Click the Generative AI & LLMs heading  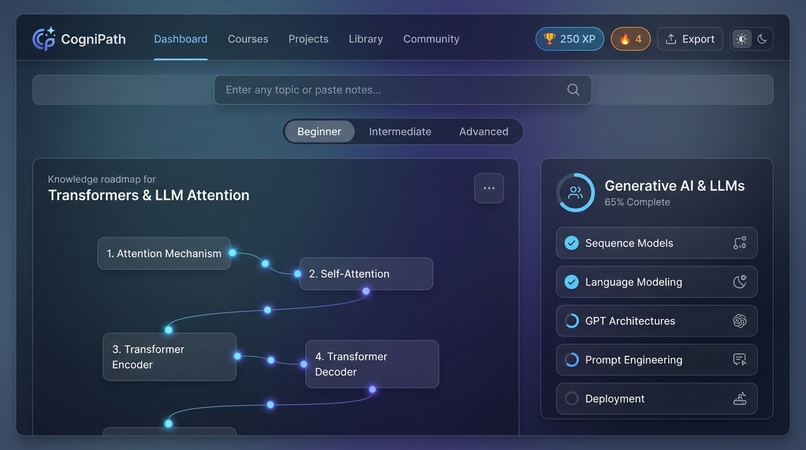point(674,186)
